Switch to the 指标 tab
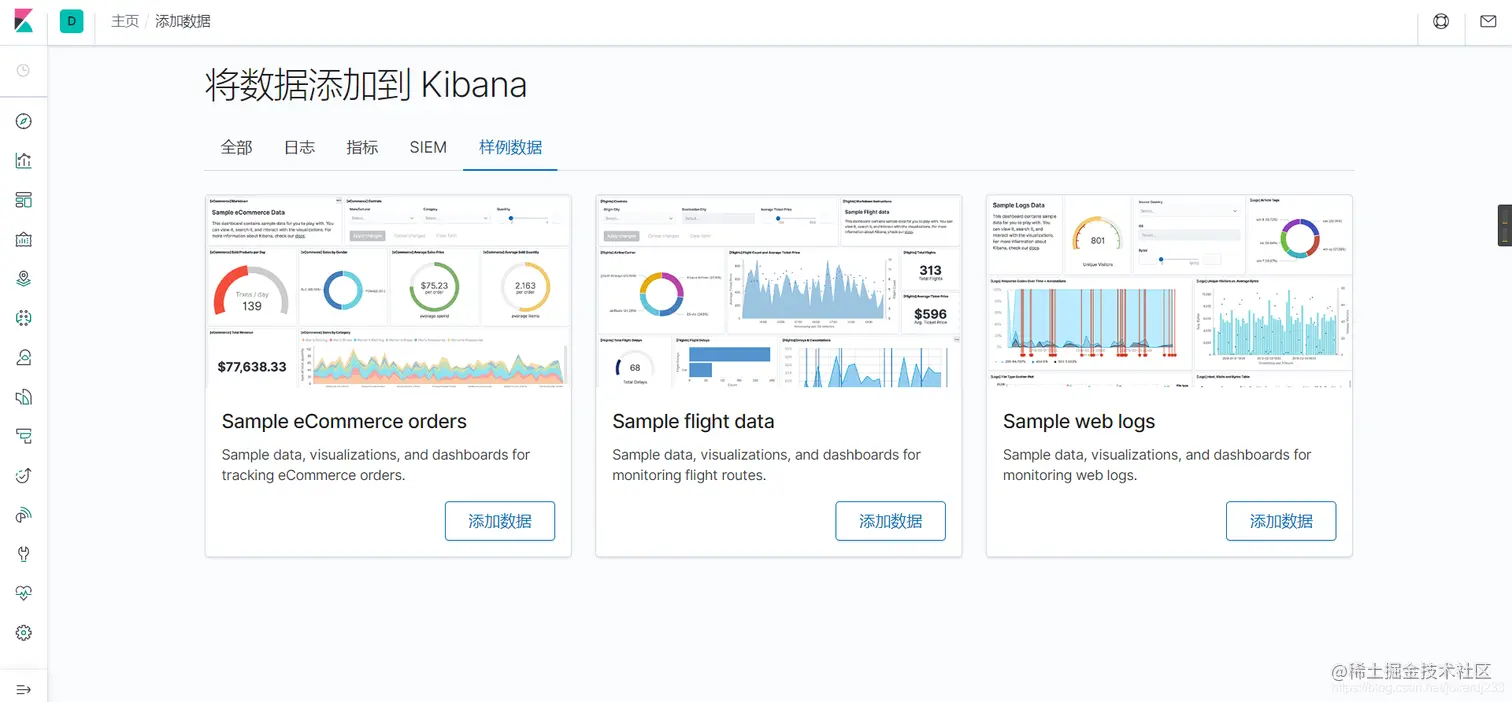 click(362, 147)
